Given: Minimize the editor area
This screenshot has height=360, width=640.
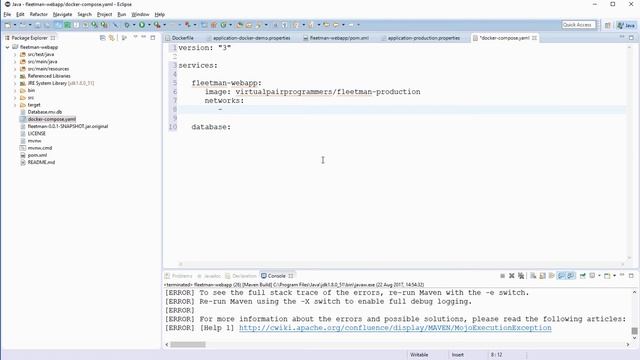Looking at the screenshot, I should pos(622,37).
